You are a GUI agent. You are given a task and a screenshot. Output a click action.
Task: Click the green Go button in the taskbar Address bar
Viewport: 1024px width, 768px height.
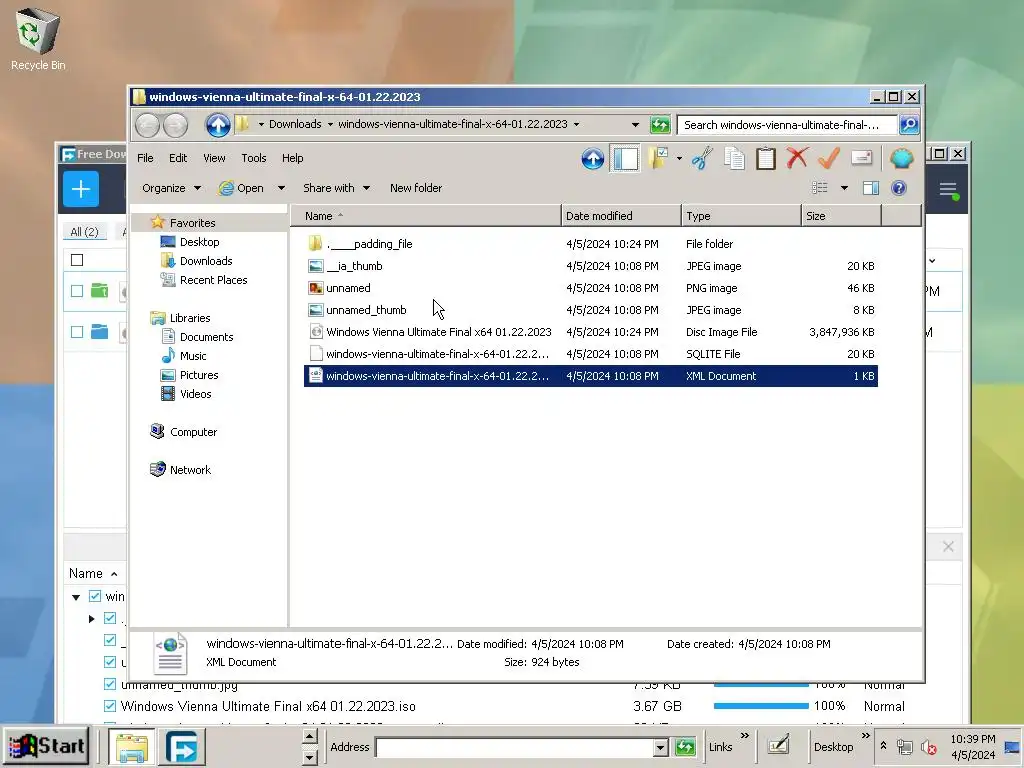coord(685,747)
